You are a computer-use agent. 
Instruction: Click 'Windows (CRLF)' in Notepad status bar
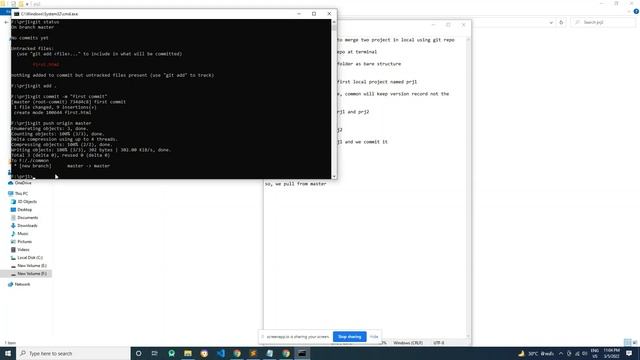coord(408,343)
